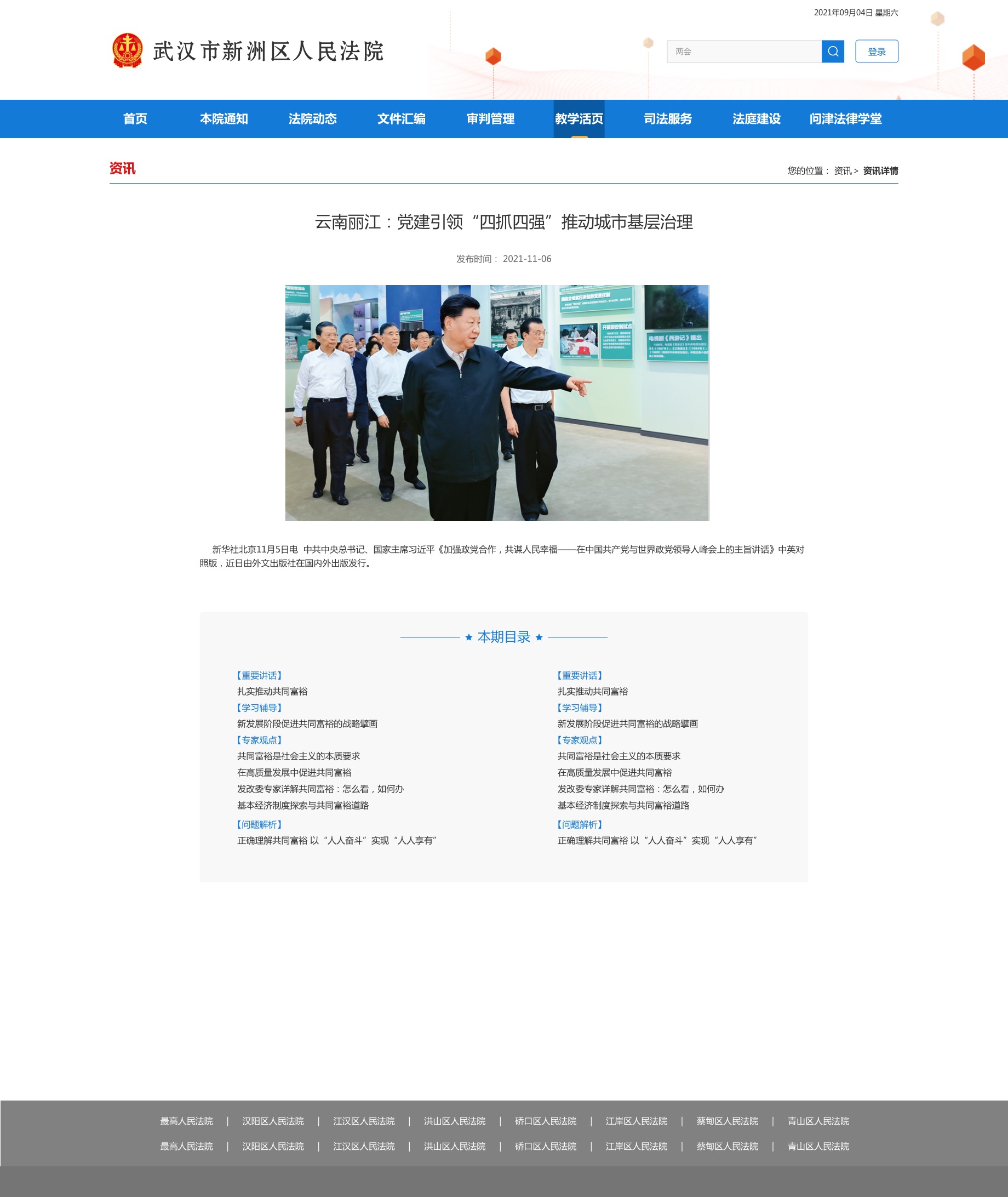Click the publish date 2021-11-06
Image resolution: width=1008 pixels, height=1197 pixels.
point(527,259)
